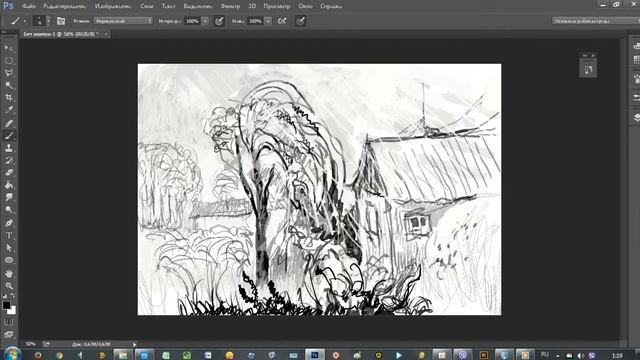Swap foreground and background colors

tap(13, 296)
